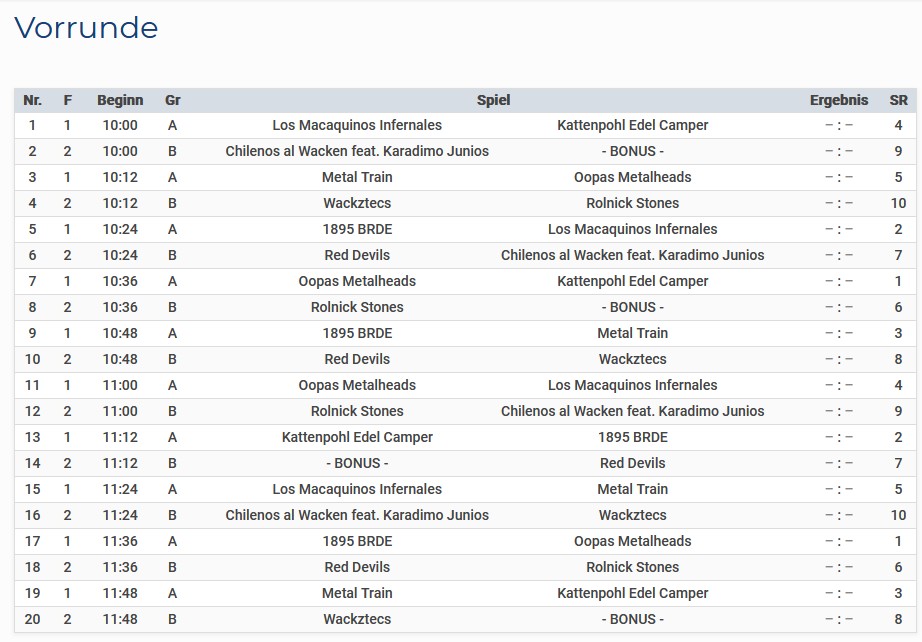This screenshot has width=922, height=642.
Task: Select 'Kattenpohl Edel Camper' in match 19
Action: (x=633, y=593)
